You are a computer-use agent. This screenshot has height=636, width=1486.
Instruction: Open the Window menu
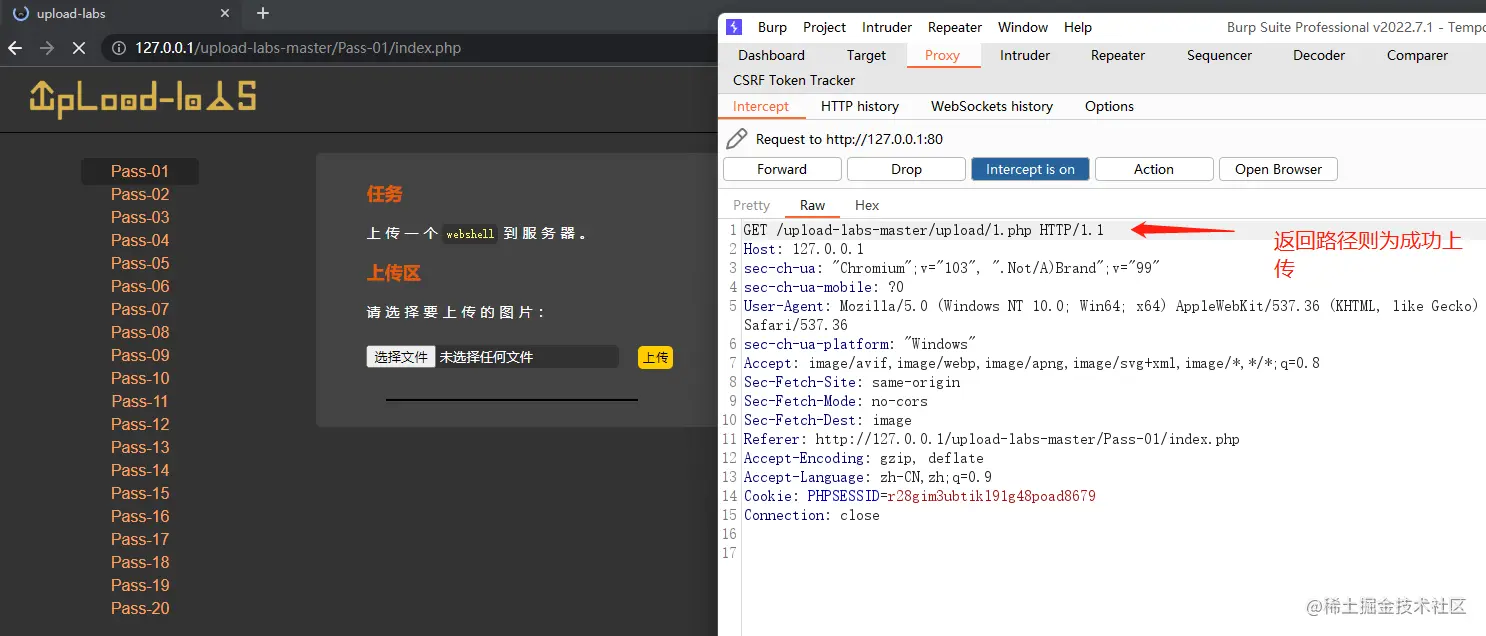(x=1023, y=27)
